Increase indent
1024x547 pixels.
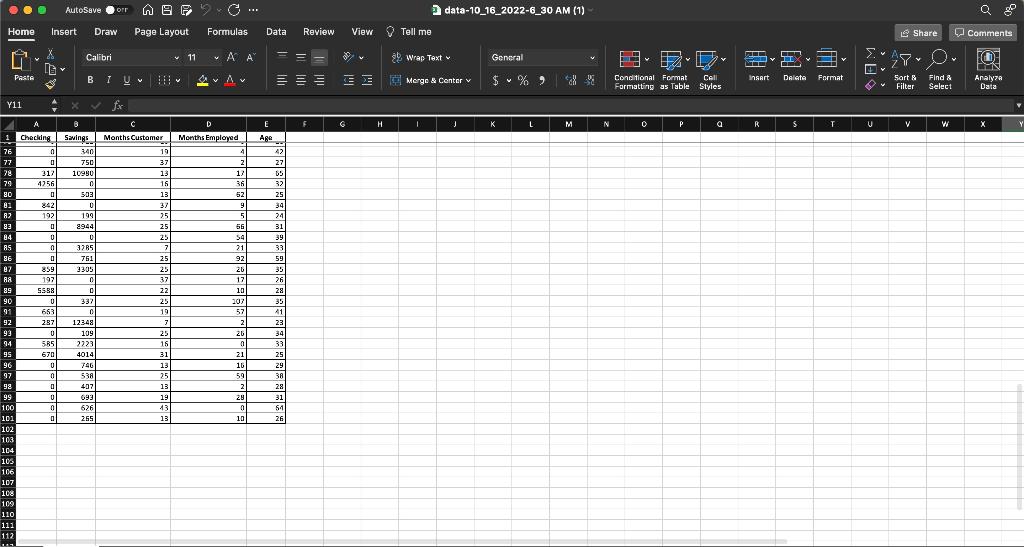367,80
